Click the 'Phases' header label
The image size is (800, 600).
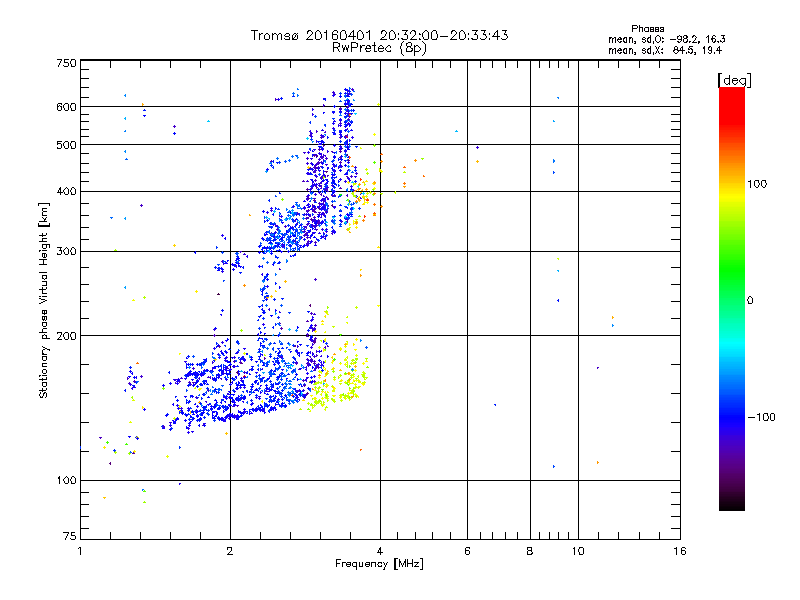pos(647,29)
